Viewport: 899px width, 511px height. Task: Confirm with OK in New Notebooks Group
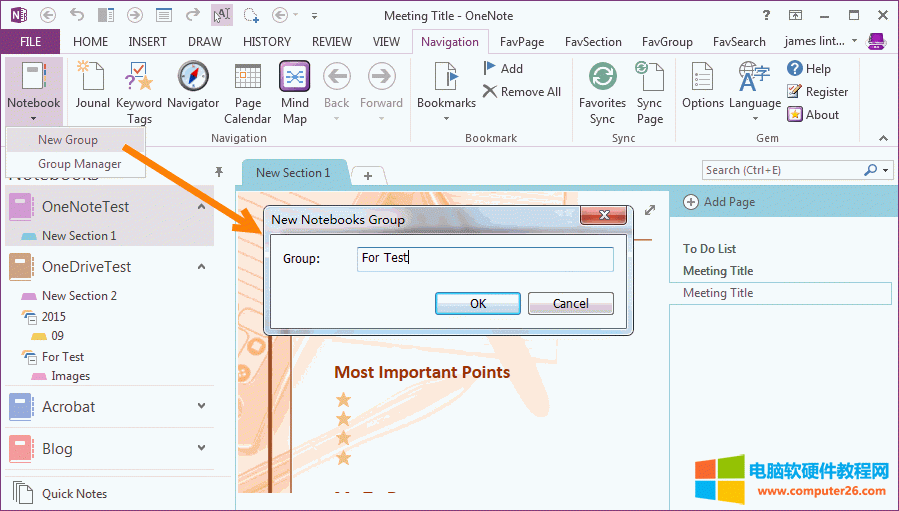pos(478,303)
